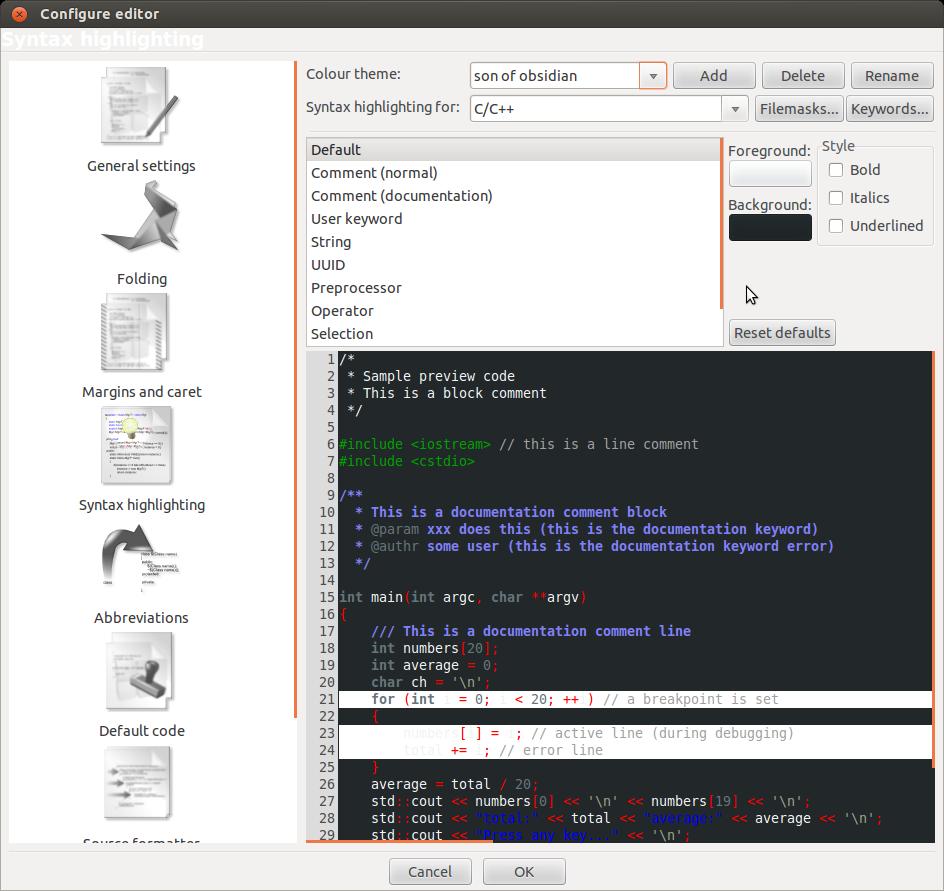944x891 pixels.
Task: Select 'Operator' style entry
Action: [x=514, y=311]
